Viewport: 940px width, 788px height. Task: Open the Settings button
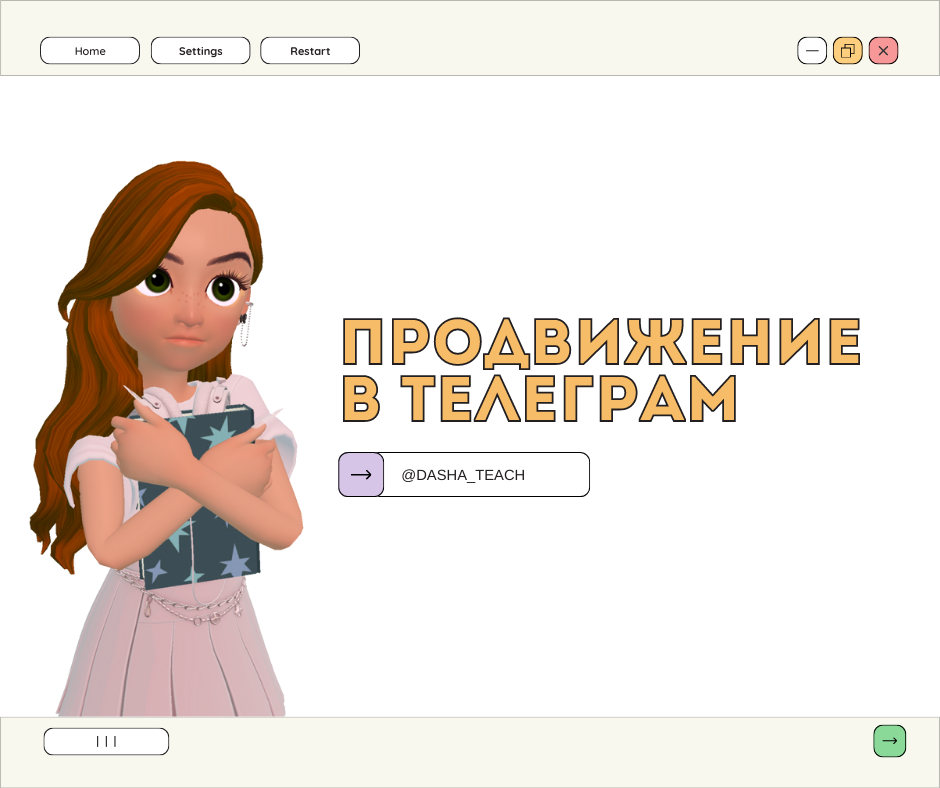click(200, 51)
